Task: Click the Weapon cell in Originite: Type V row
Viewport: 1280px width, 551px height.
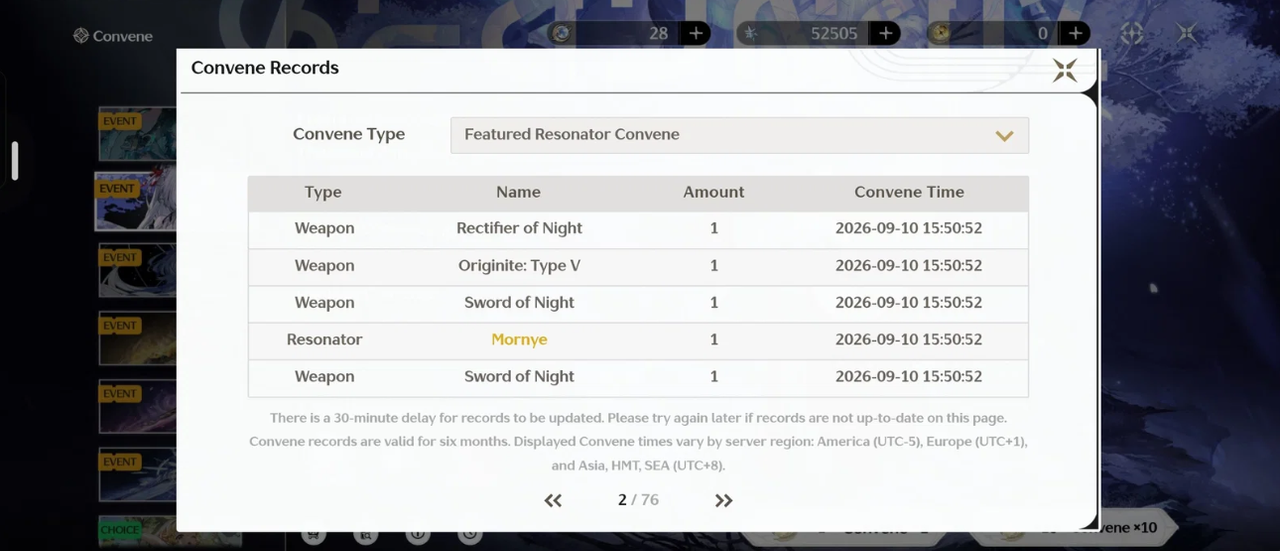Action: [x=324, y=266]
